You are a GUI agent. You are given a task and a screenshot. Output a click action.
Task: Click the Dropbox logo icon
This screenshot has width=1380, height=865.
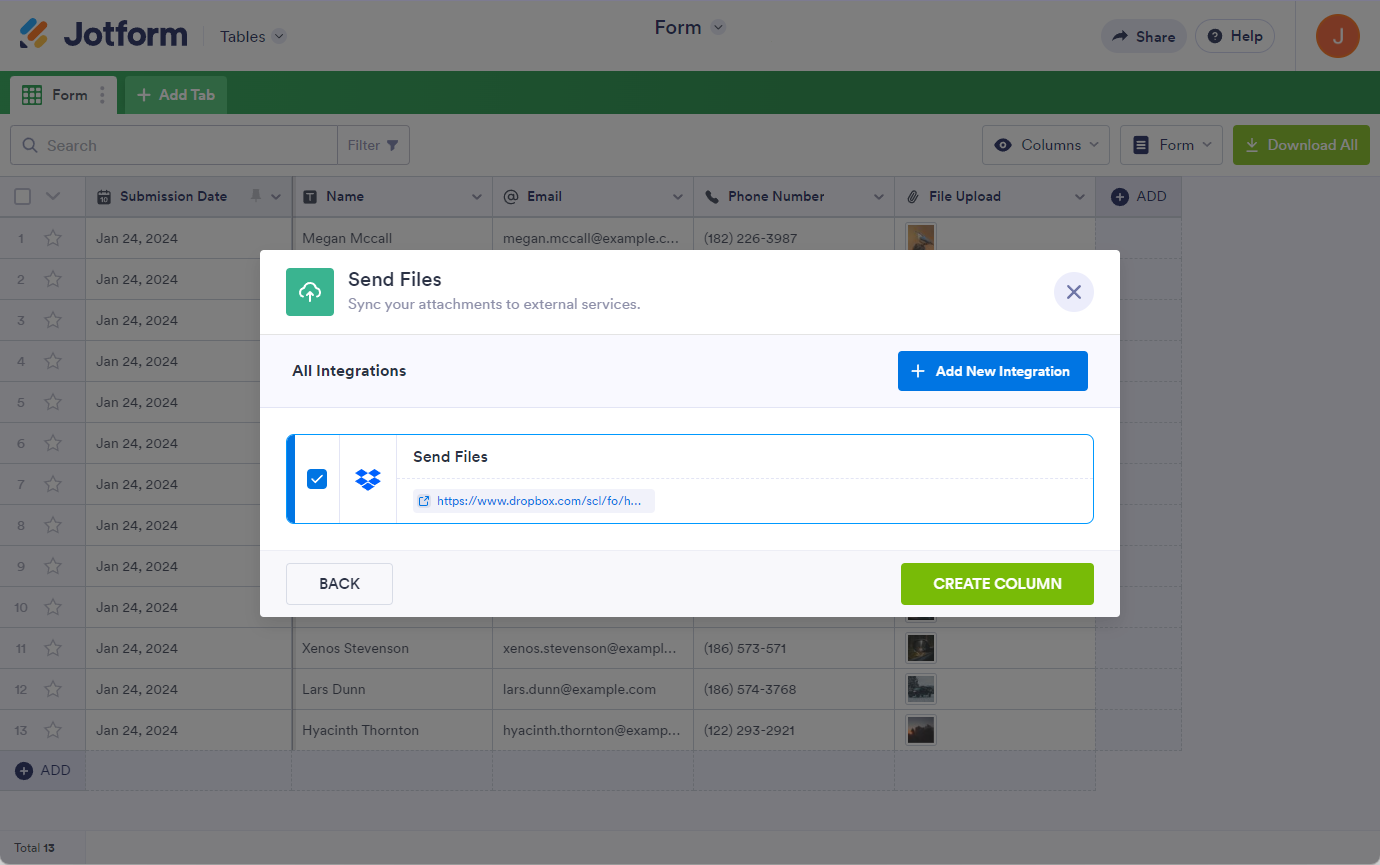pos(368,479)
